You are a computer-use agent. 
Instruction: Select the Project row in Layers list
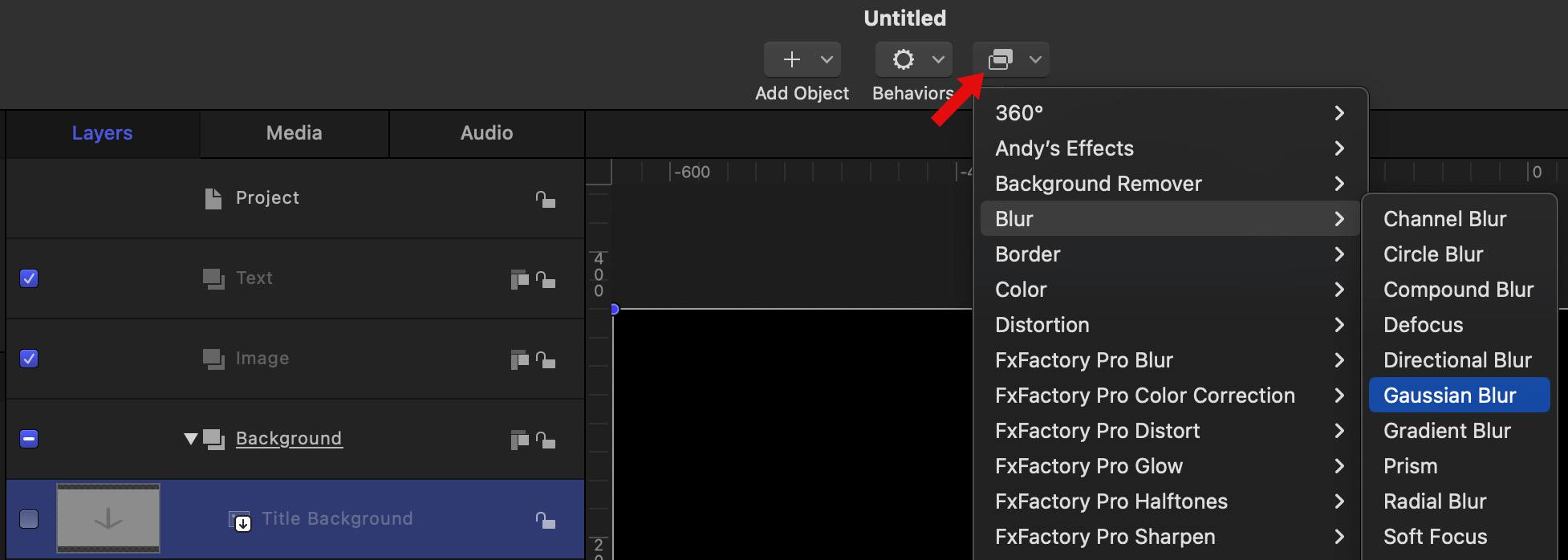(x=267, y=198)
